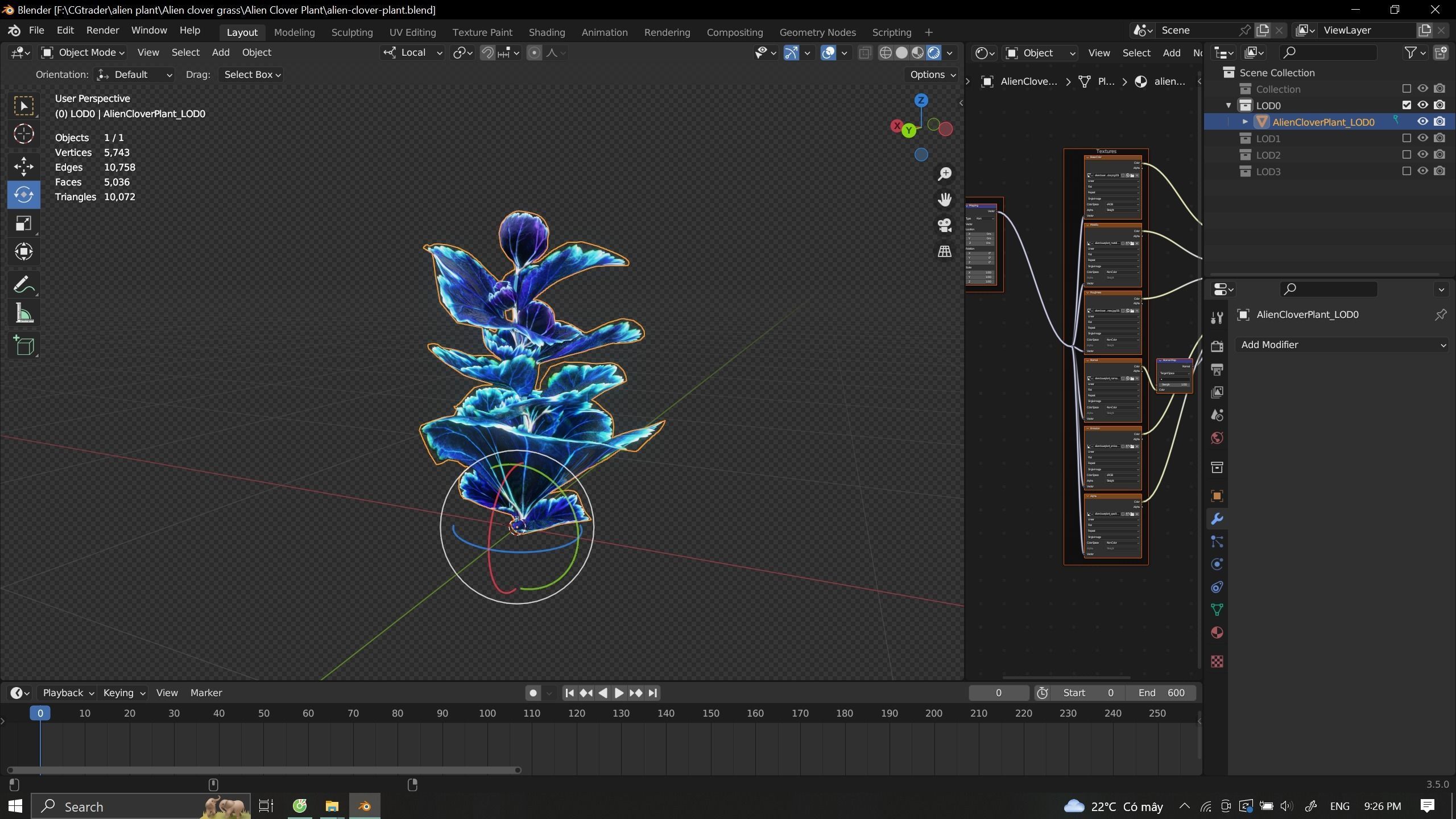Open File Explorer from the taskbar

[x=332, y=806]
